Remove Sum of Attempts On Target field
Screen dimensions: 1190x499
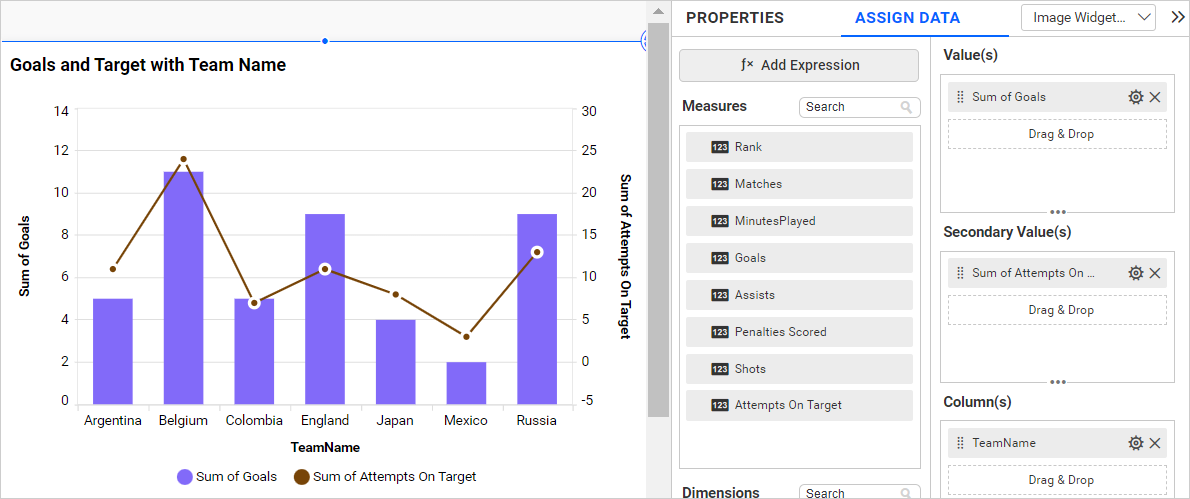point(1155,273)
